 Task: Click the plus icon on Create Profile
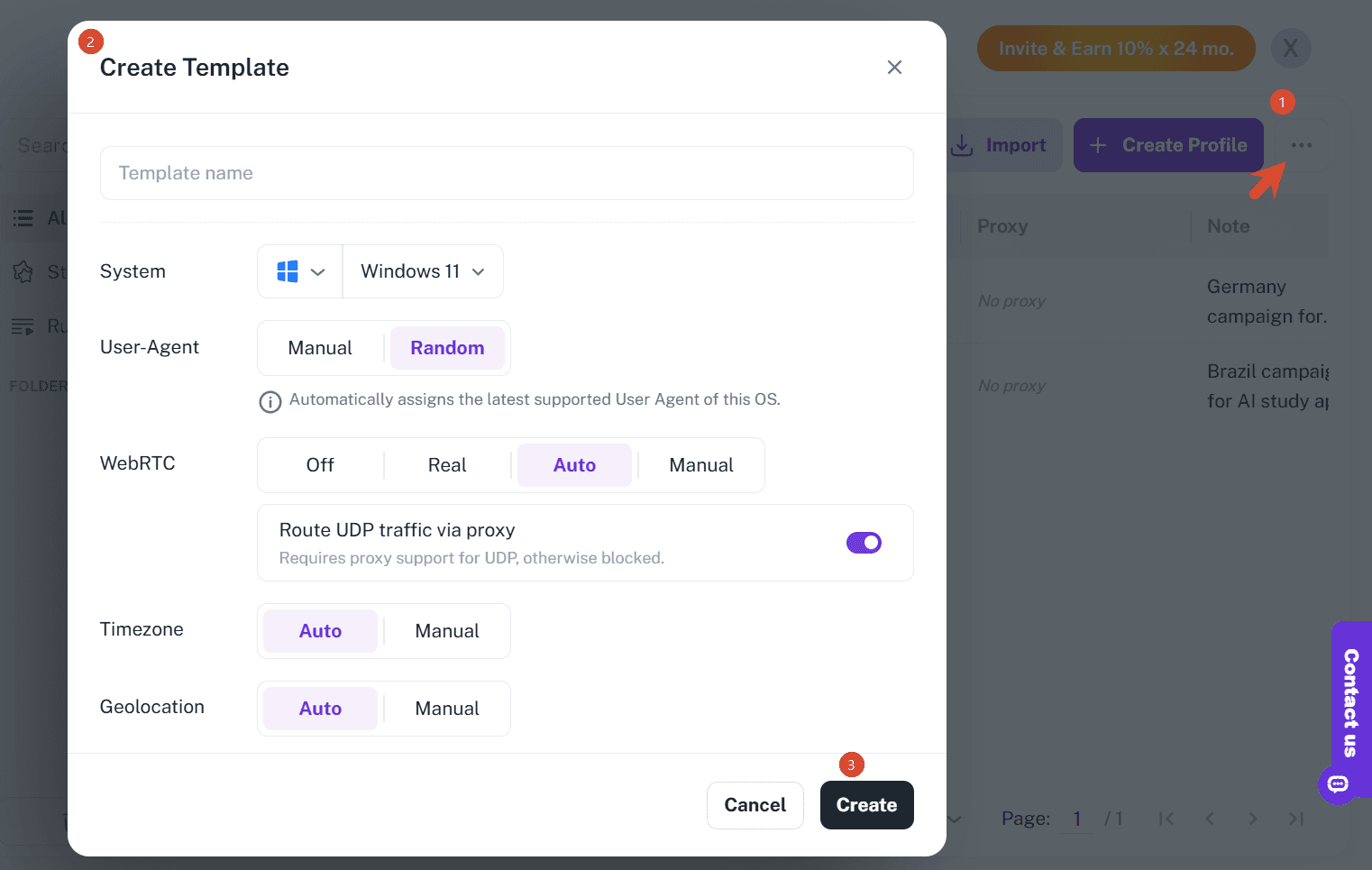[1098, 145]
